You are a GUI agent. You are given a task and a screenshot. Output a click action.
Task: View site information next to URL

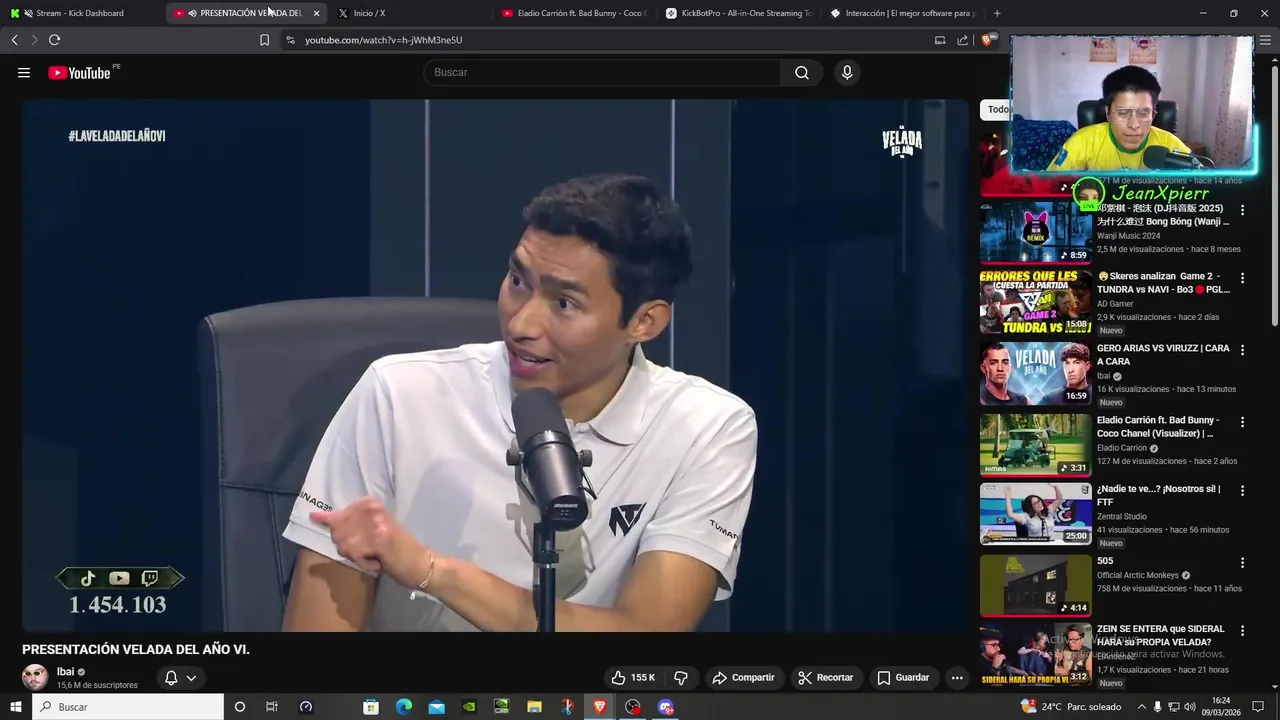point(290,40)
